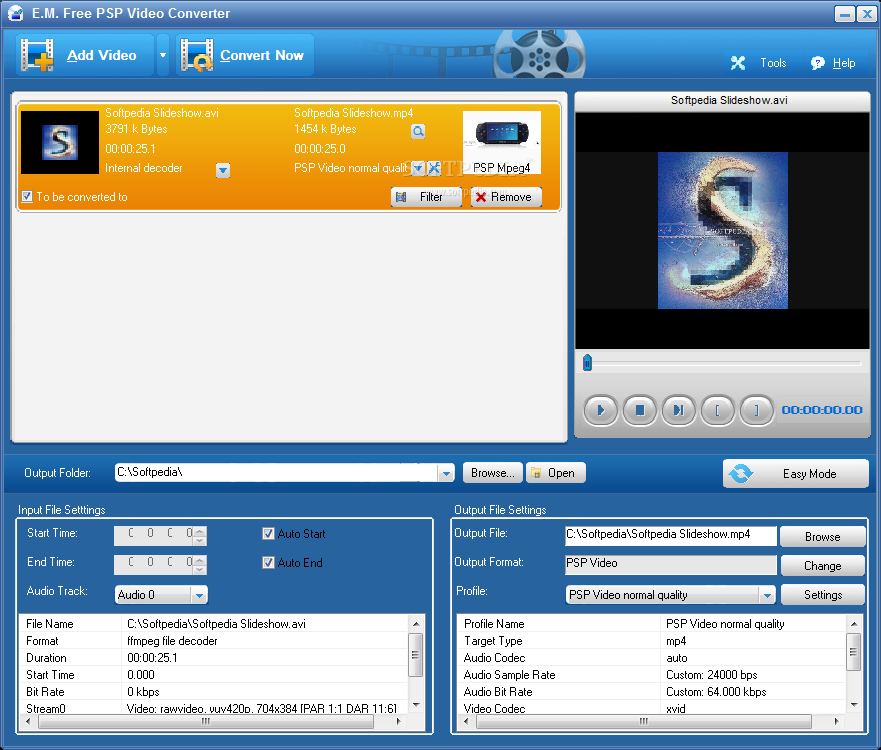Expand the Internal decoder dropdown

point(223,170)
